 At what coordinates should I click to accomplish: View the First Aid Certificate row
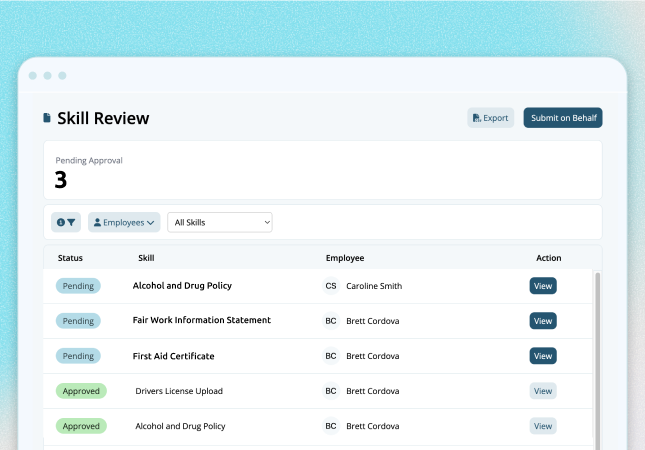(543, 356)
